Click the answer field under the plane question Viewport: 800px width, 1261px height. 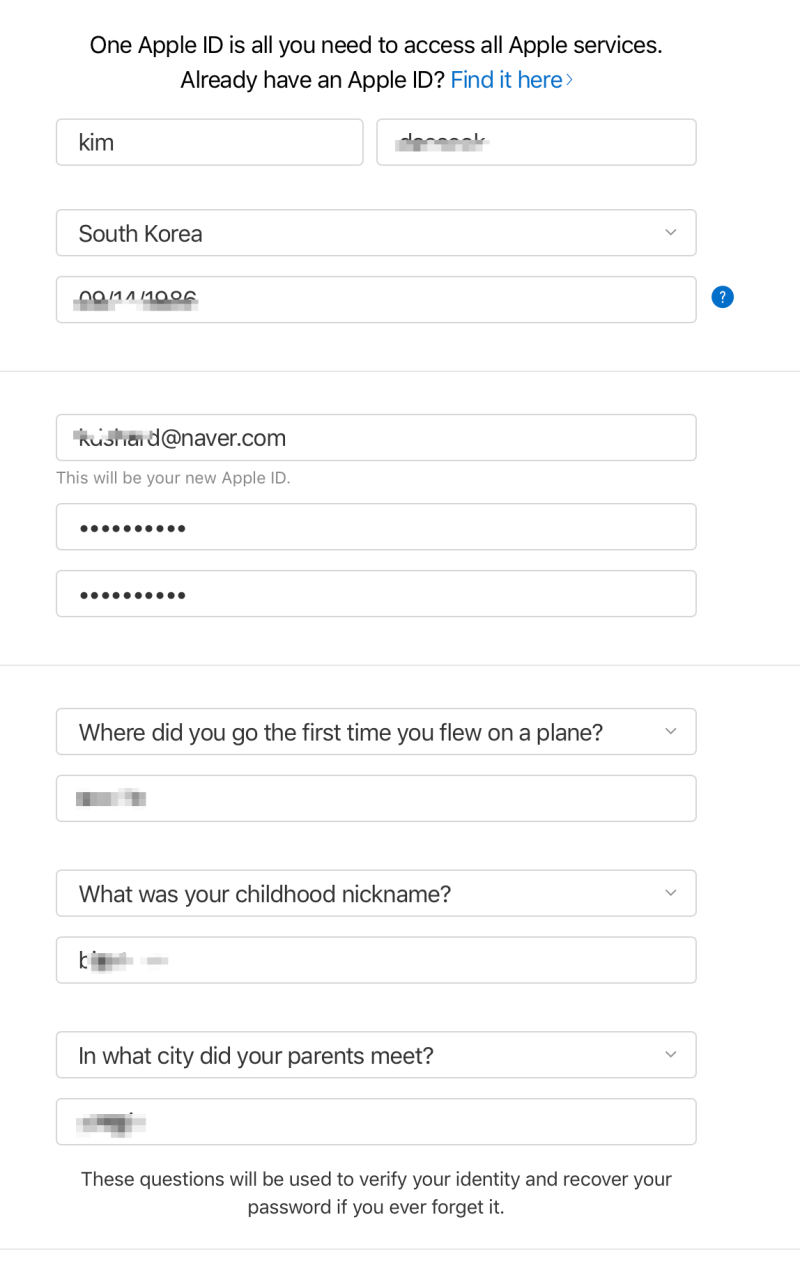point(375,798)
